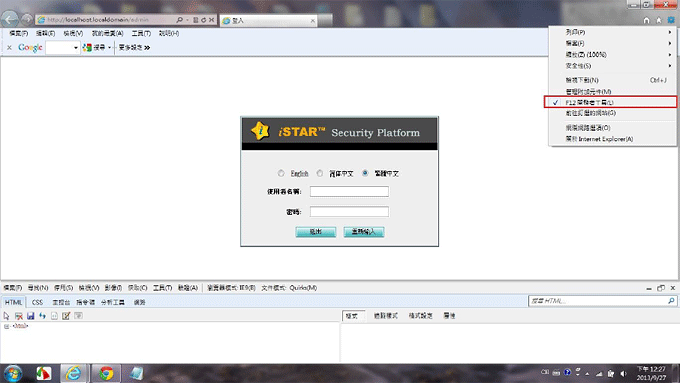This screenshot has width=680, height=383.
Task: Open the dropdown arrow next to Google search button
Action: [109, 47]
